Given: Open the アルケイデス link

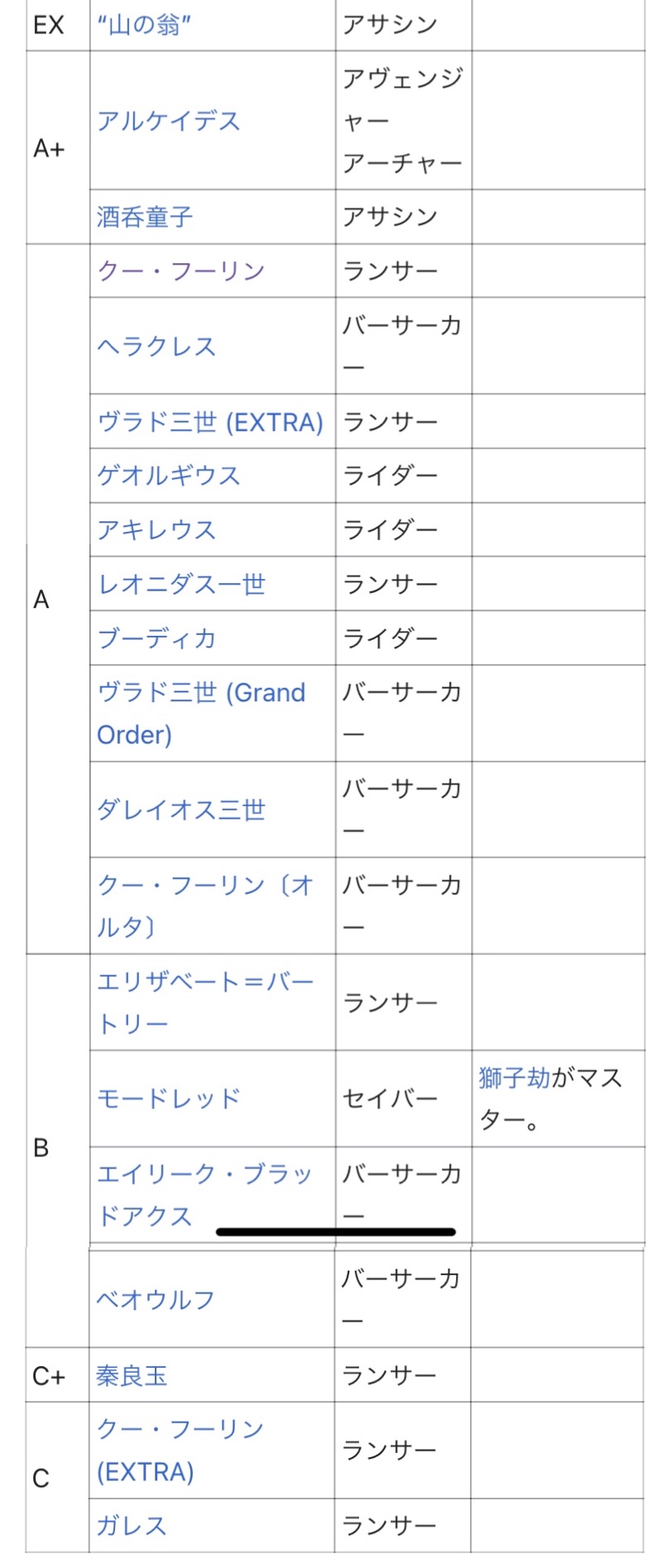Looking at the screenshot, I should point(169,121).
